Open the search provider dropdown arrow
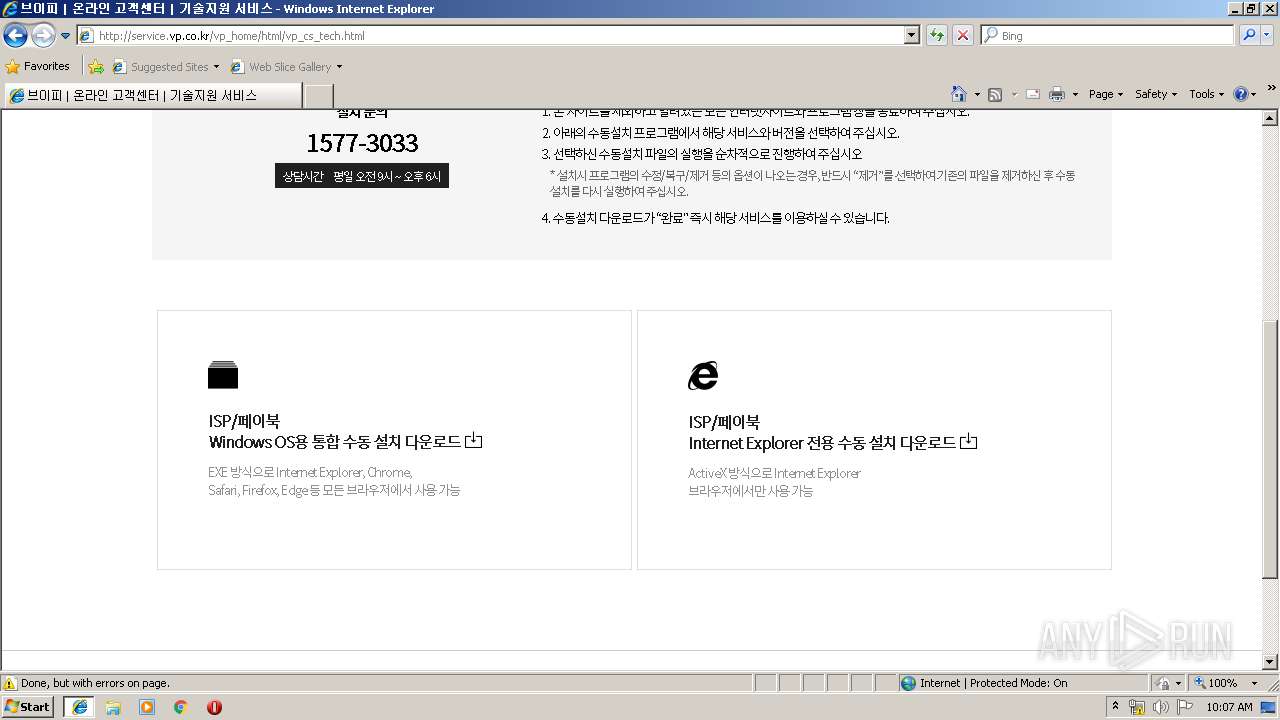1280x720 pixels. pos(1268,35)
